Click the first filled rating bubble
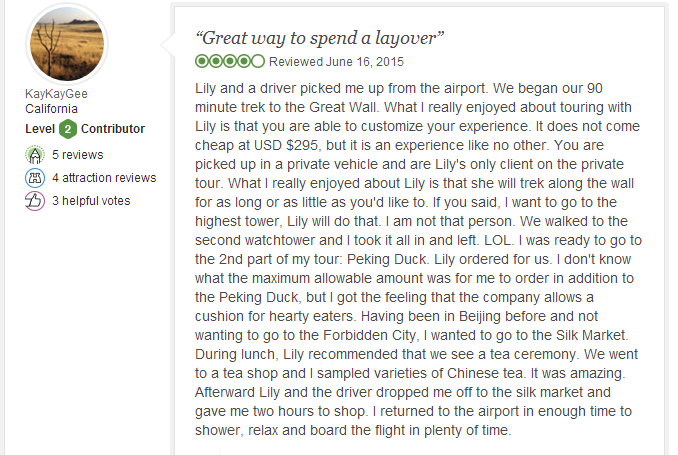Screen dimensions: 678x455 click(202, 61)
